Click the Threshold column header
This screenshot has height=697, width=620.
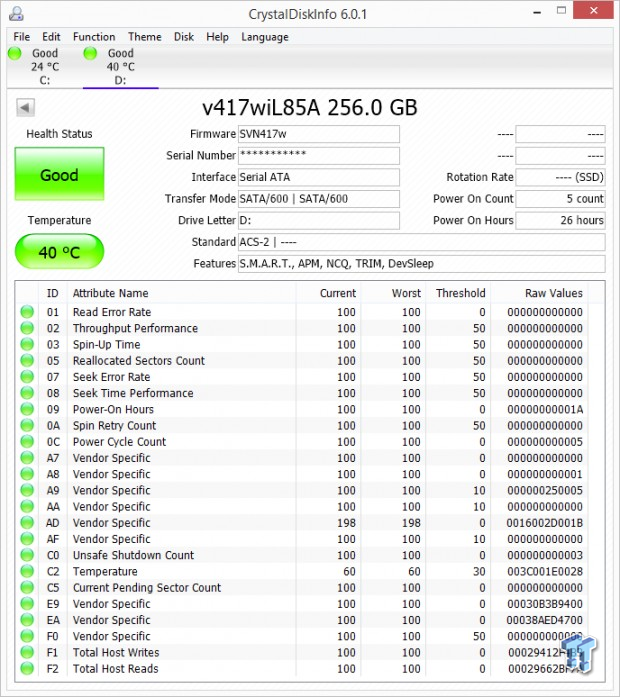(460, 293)
